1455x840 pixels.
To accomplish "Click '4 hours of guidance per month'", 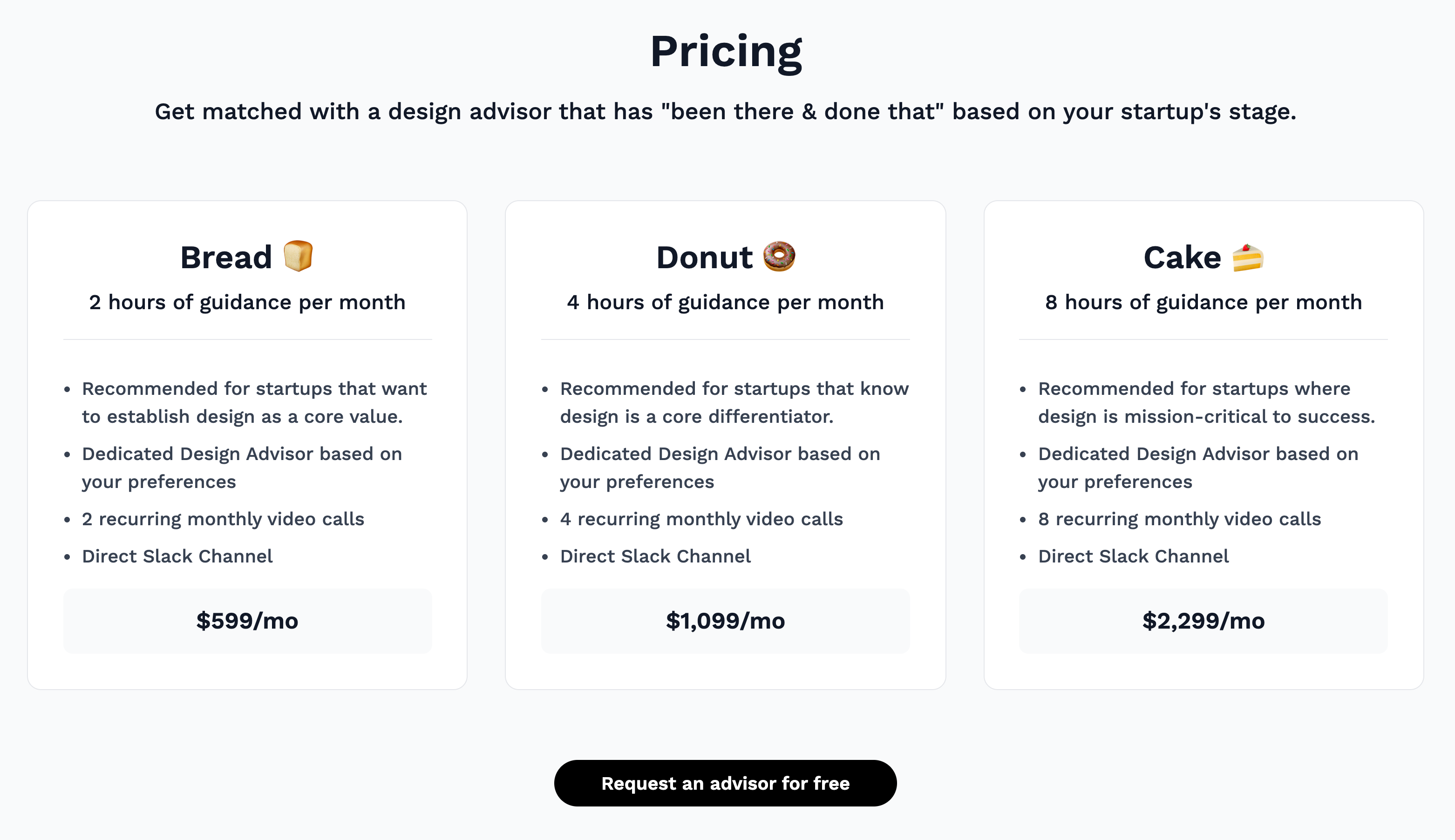I will (x=725, y=302).
